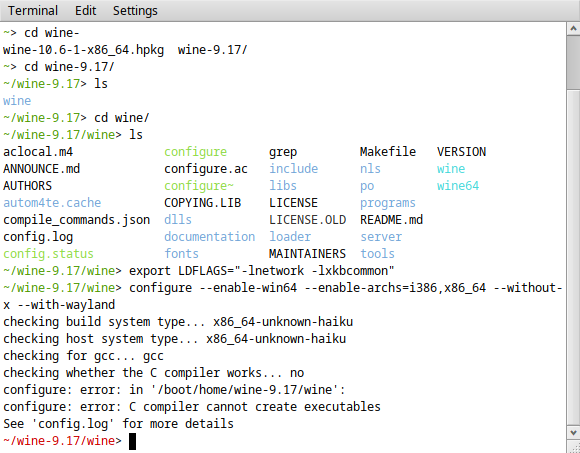Click the 'tools' directory name
Image resolution: width=580 pixels, height=453 pixels.
377,254
